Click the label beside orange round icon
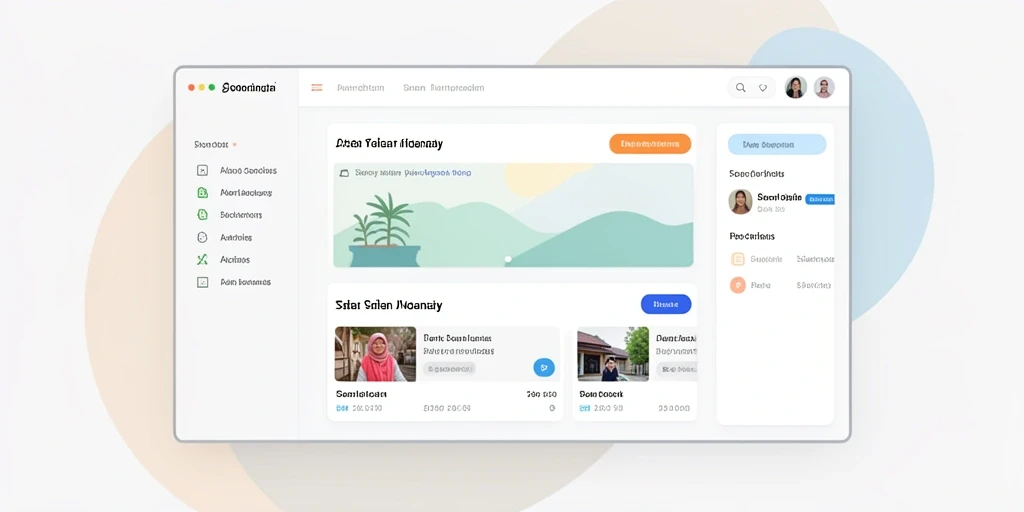1024x512 pixels. (x=760, y=285)
